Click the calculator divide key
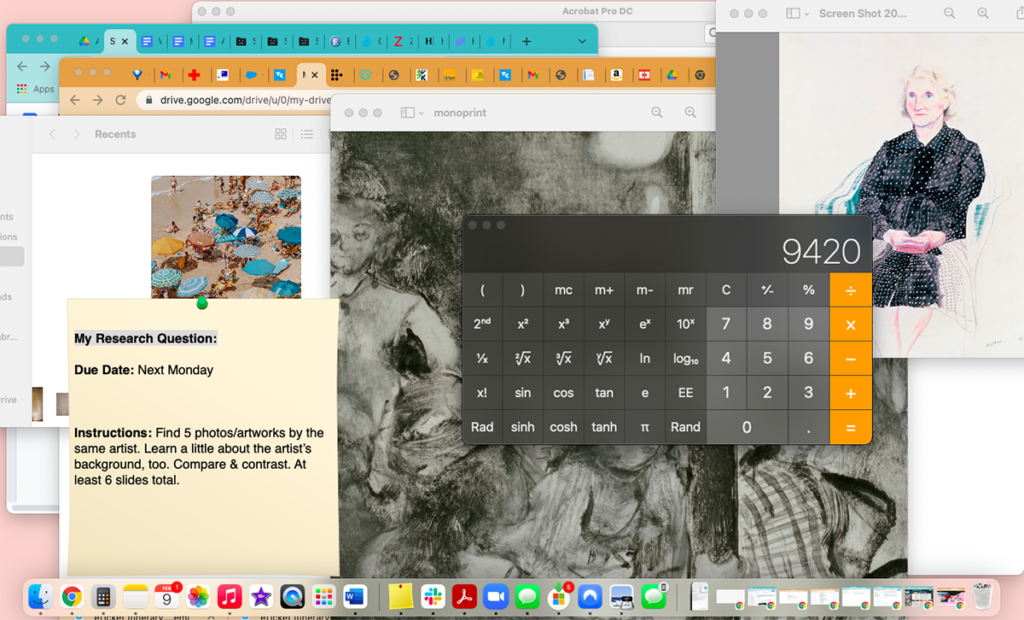The image size is (1024, 620). pos(851,291)
